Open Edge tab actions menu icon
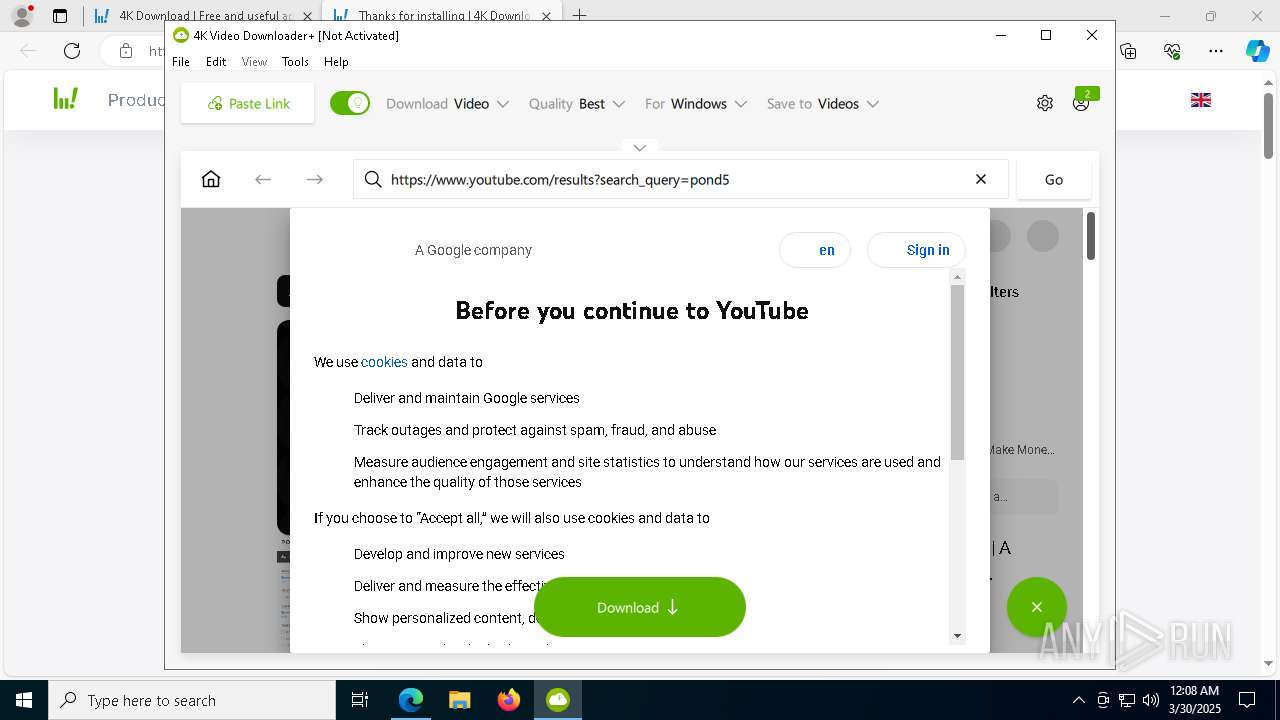Viewport: 1280px width, 720px height. tap(60, 16)
